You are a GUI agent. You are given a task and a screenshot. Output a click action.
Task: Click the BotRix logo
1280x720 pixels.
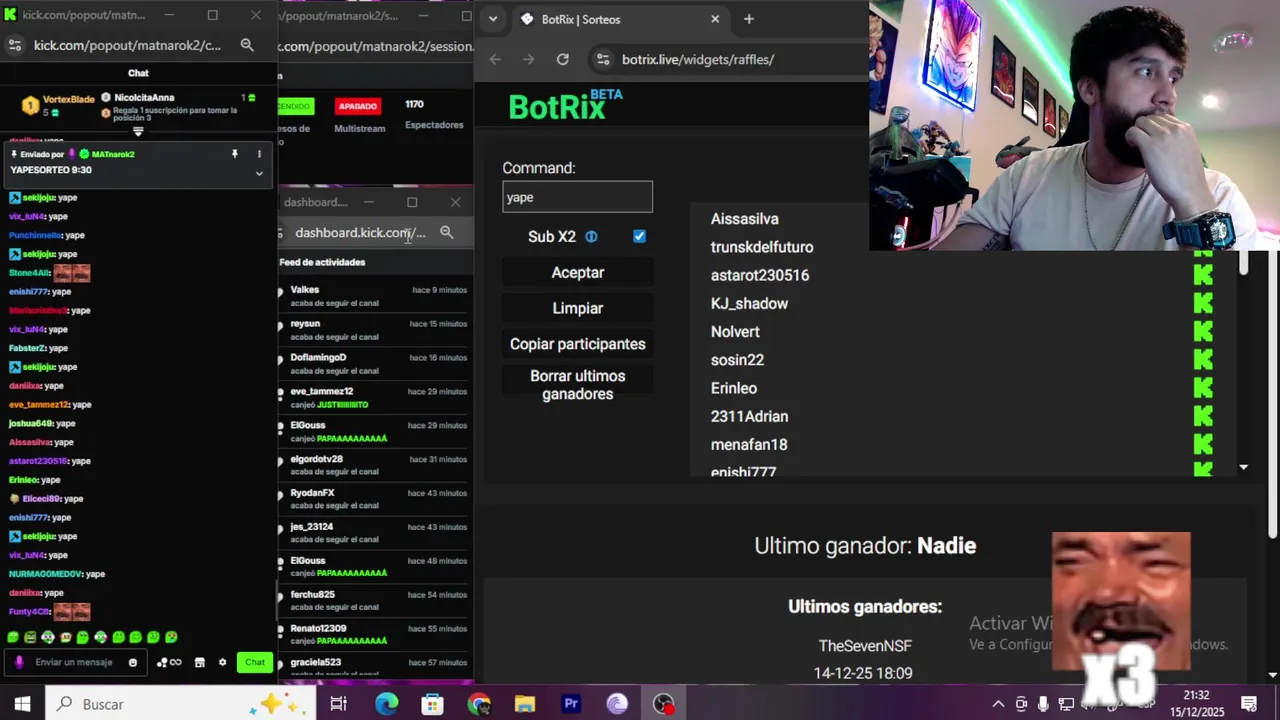point(565,105)
